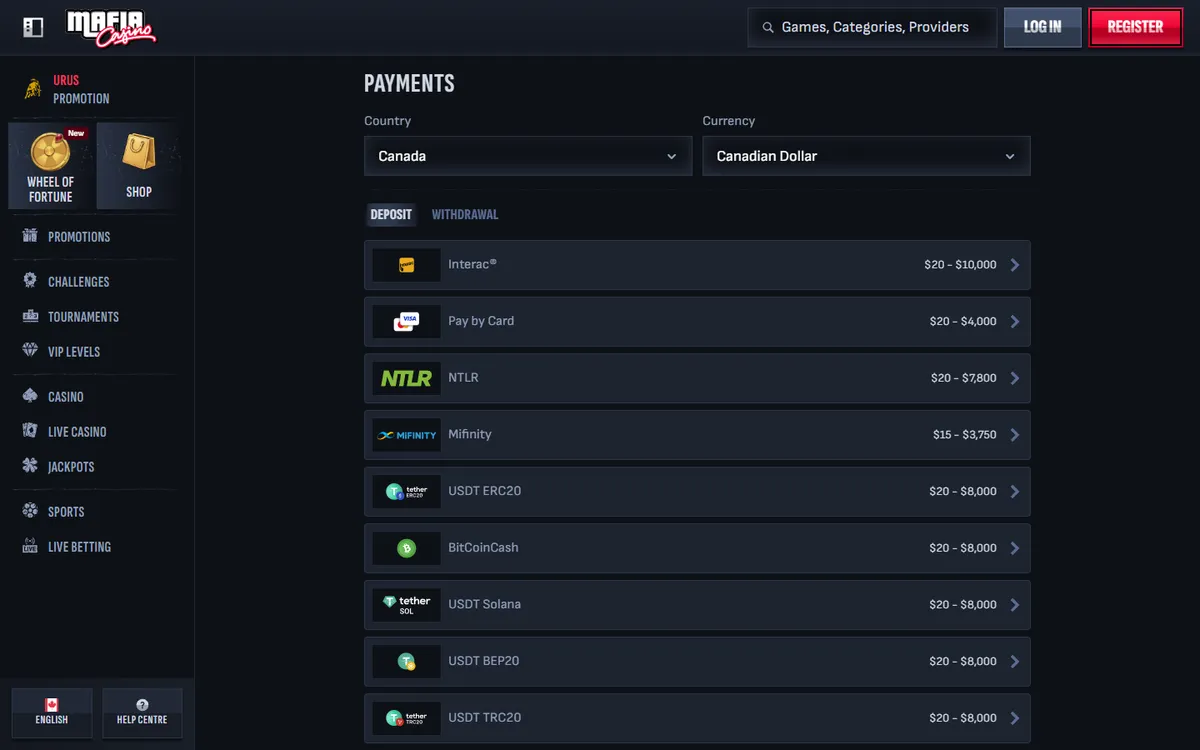The image size is (1200, 750).
Task: Open Promotions in the sidebar
Action: [x=79, y=237]
